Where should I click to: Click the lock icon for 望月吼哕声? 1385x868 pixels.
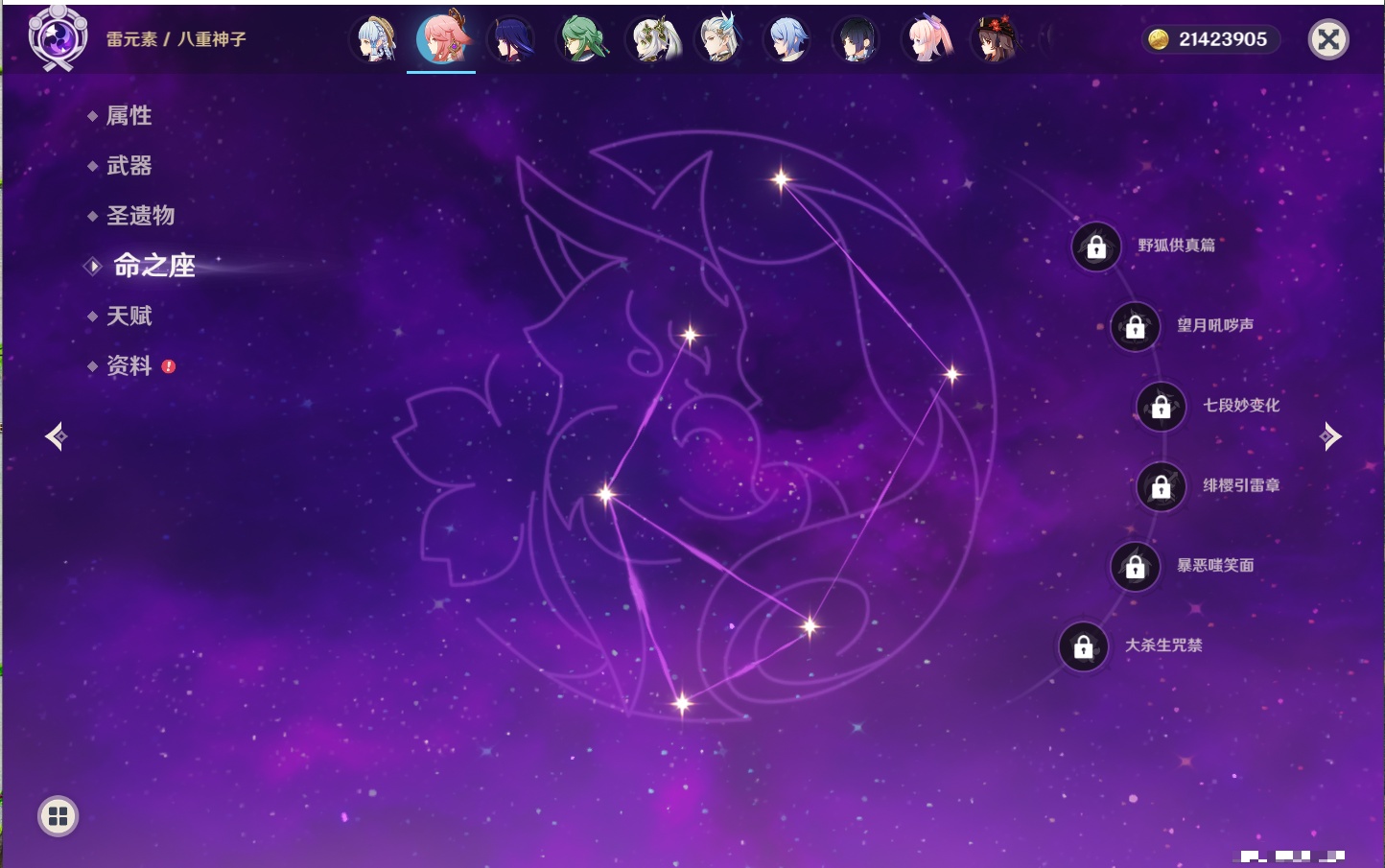tap(1136, 327)
